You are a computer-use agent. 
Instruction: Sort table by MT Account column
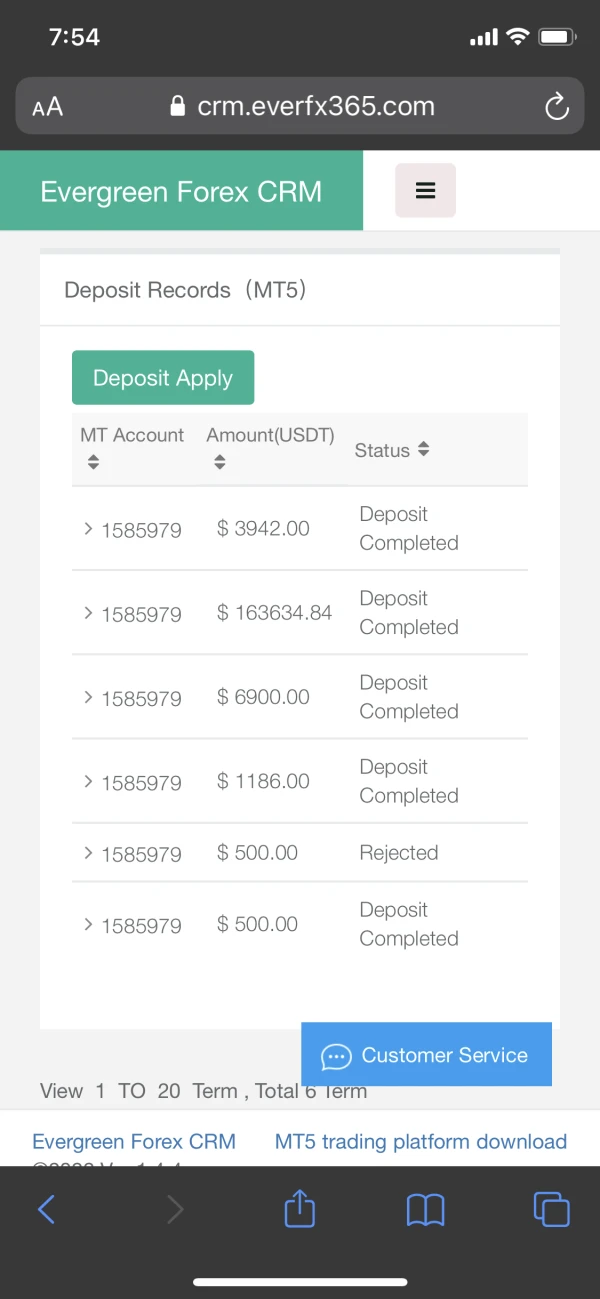point(93,462)
